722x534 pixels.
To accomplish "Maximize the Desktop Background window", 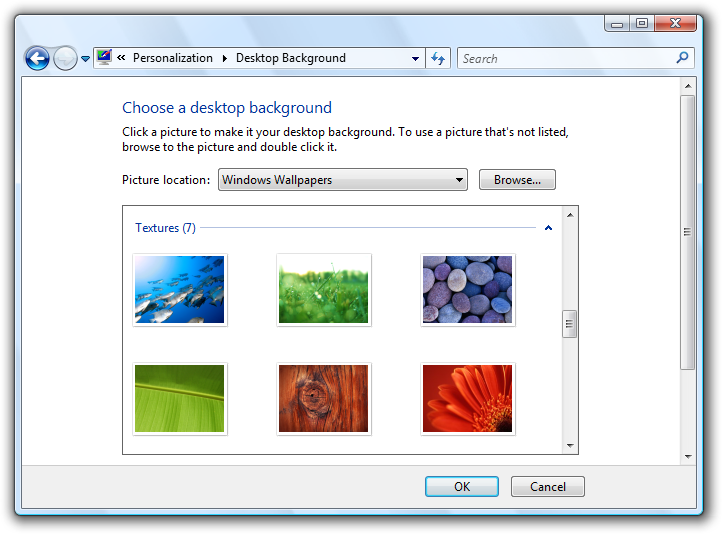I will pos(642,23).
